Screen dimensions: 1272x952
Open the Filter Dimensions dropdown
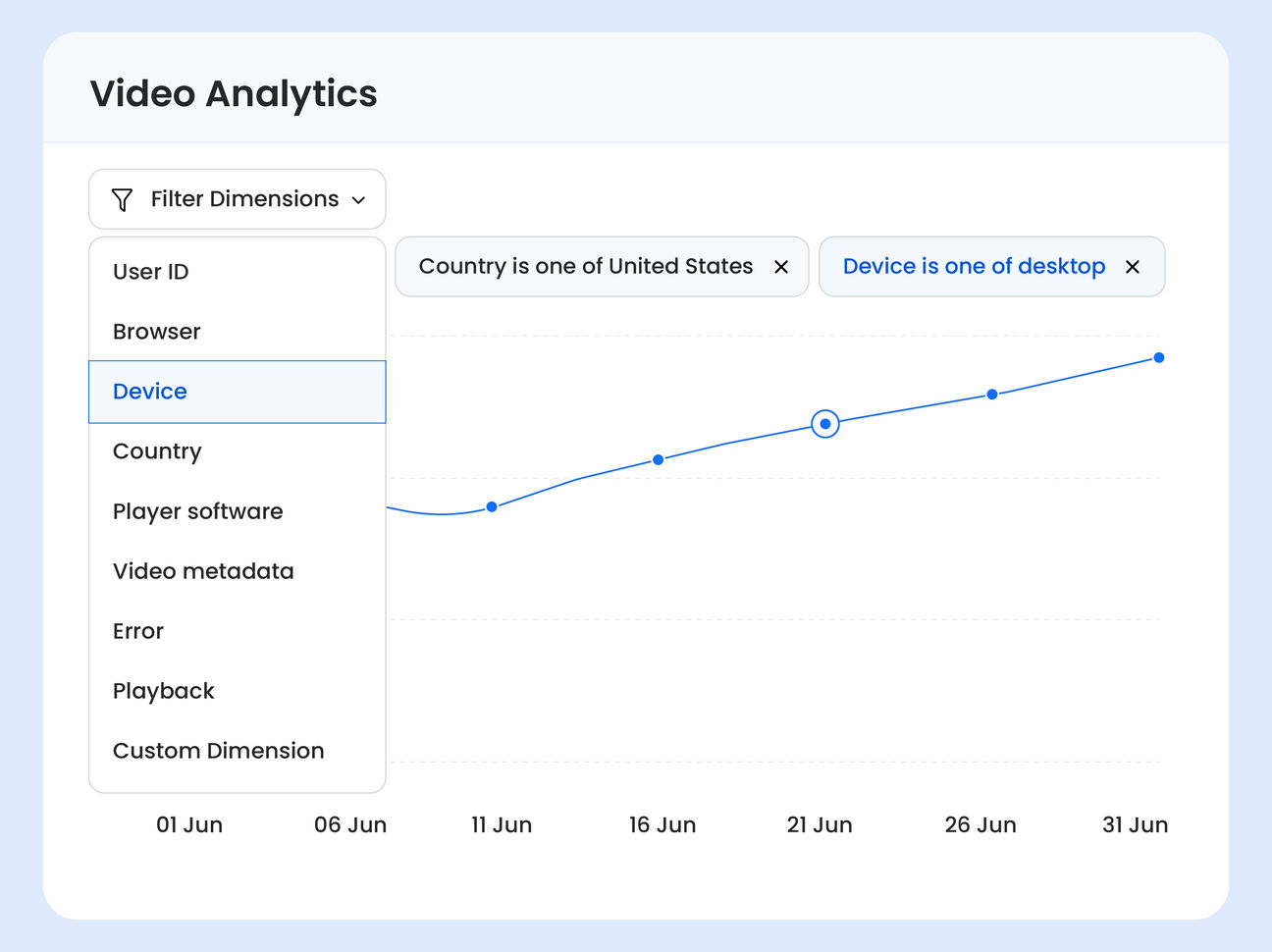coord(238,199)
